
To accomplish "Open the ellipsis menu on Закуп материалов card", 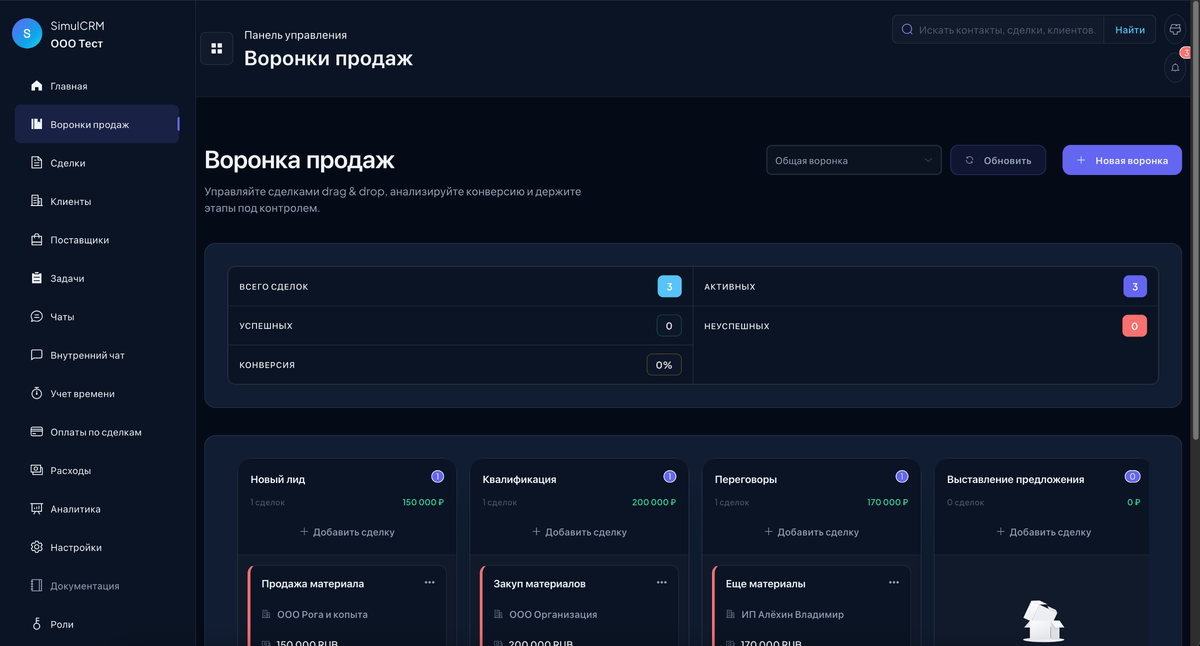I will click(662, 581).
